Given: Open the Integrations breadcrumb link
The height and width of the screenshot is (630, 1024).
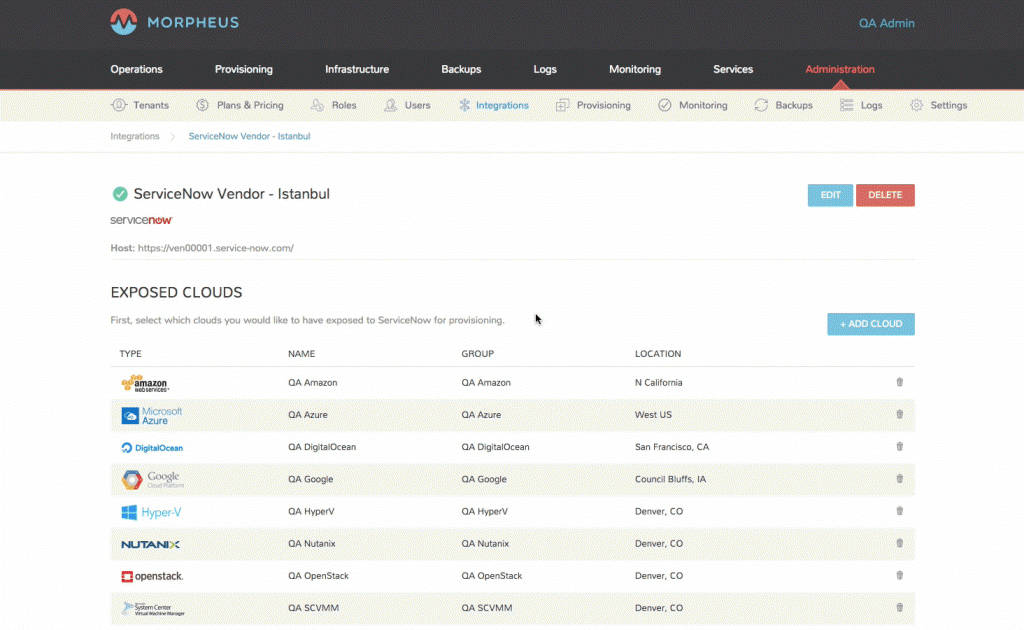Looking at the screenshot, I should click(134, 136).
